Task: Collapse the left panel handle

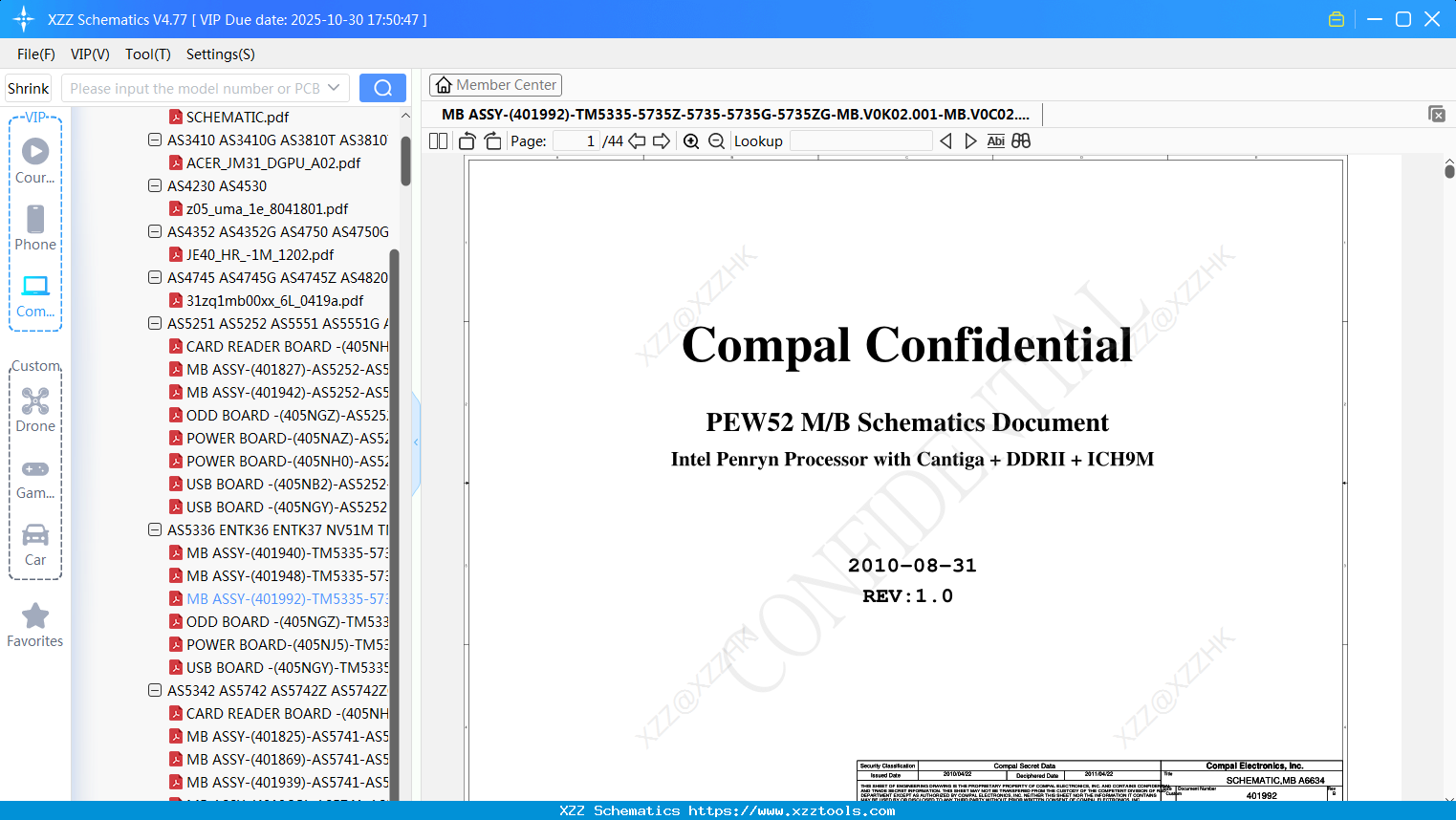Action: (x=416, y=442)
